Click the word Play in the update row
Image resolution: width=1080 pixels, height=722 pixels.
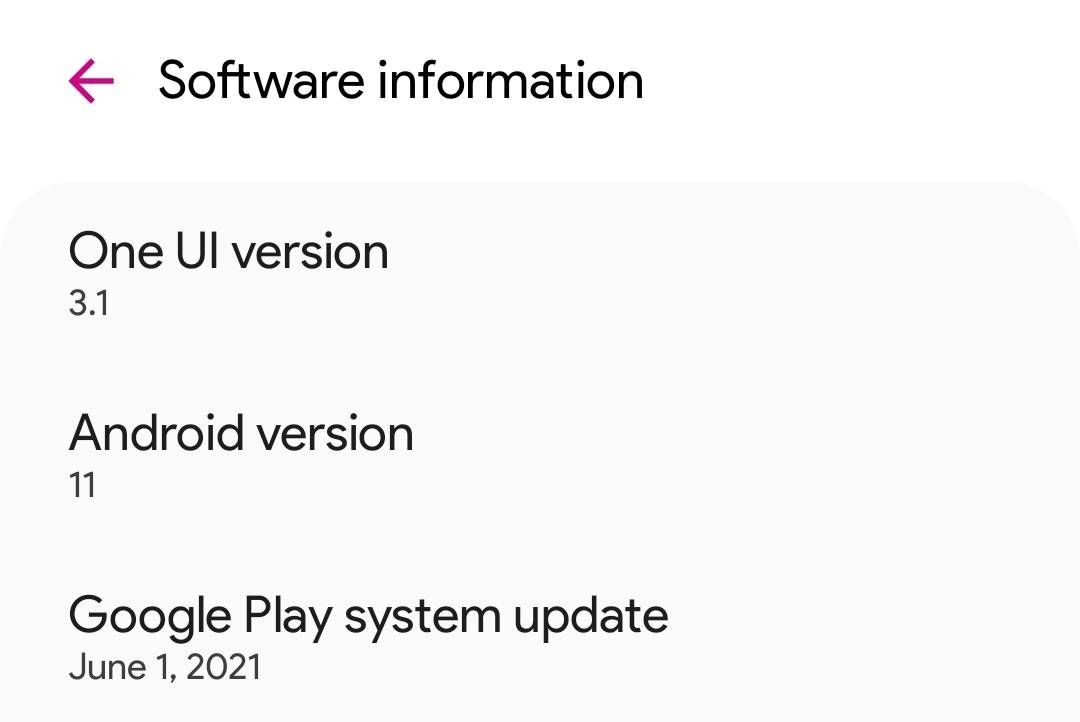point(288,617)
